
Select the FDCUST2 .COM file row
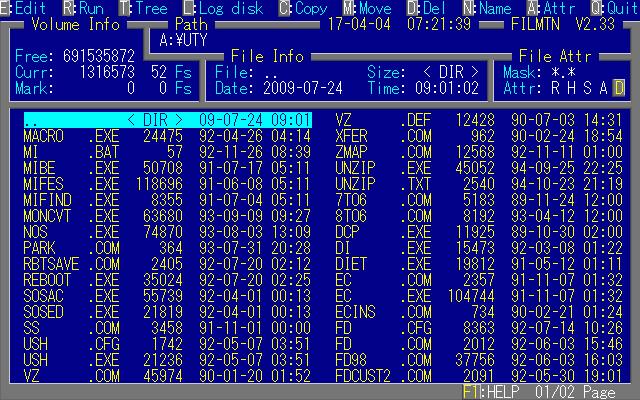tap(480, 376)
